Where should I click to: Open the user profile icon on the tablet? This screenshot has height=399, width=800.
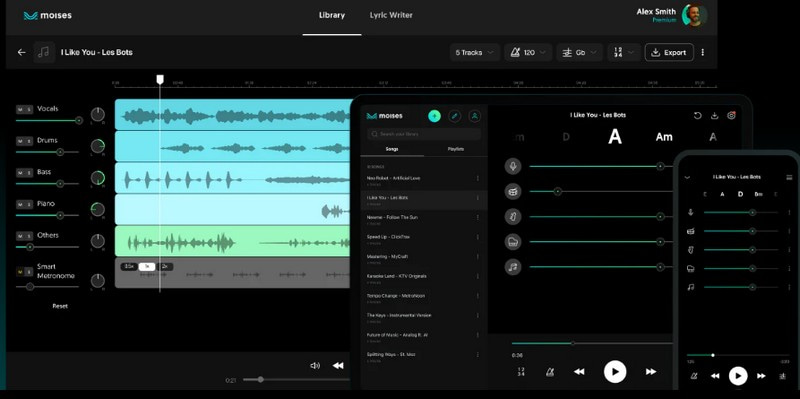[474, 116]
